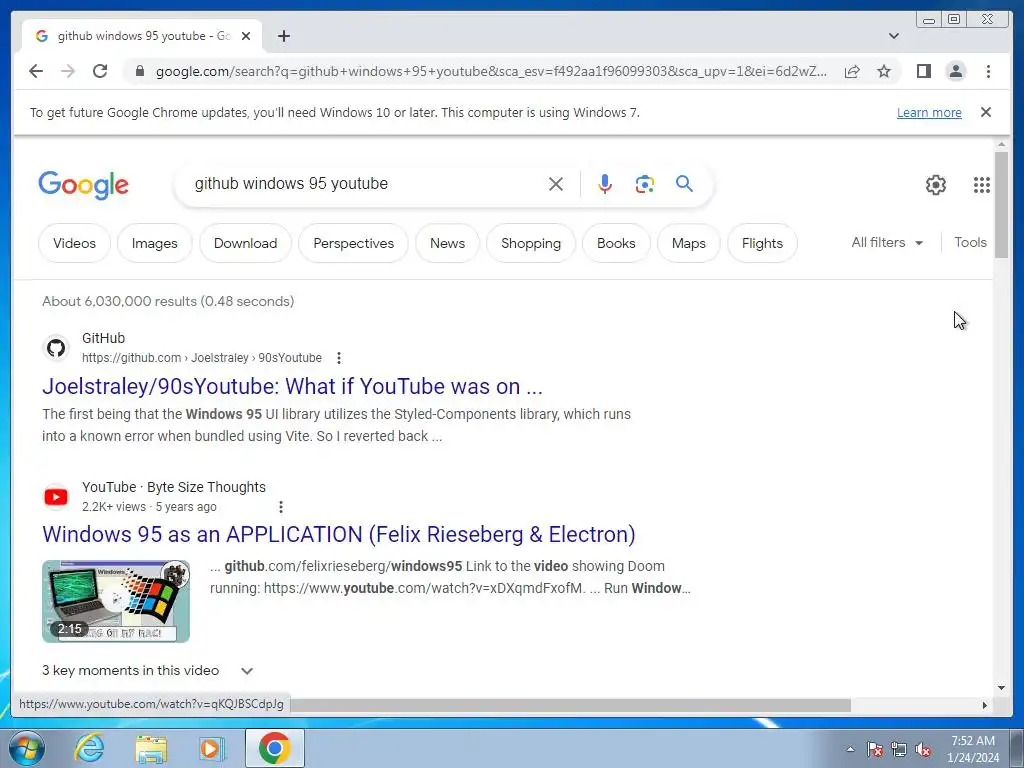Click the GitHub favicon in first result
Image resolution: width=1024 pixels, height=768 pixels.
click(56, 348)
